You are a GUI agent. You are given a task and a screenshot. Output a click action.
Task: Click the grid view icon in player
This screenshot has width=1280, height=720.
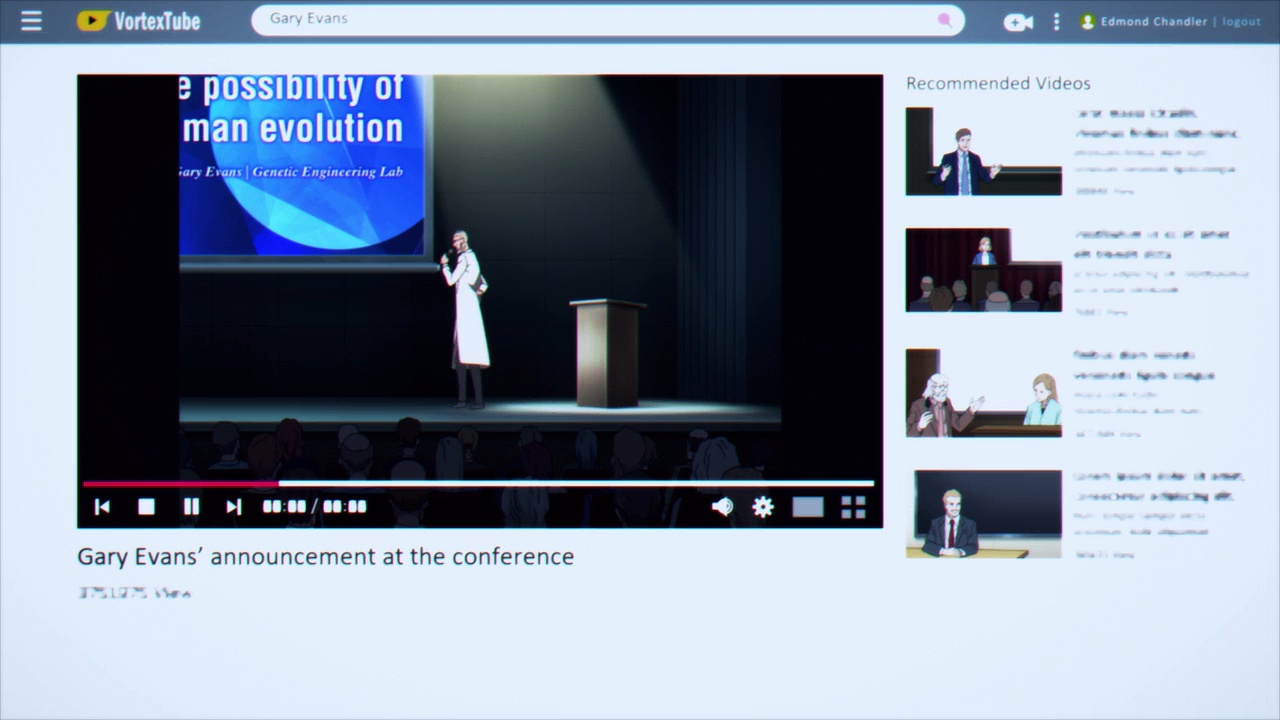(853, 507)
